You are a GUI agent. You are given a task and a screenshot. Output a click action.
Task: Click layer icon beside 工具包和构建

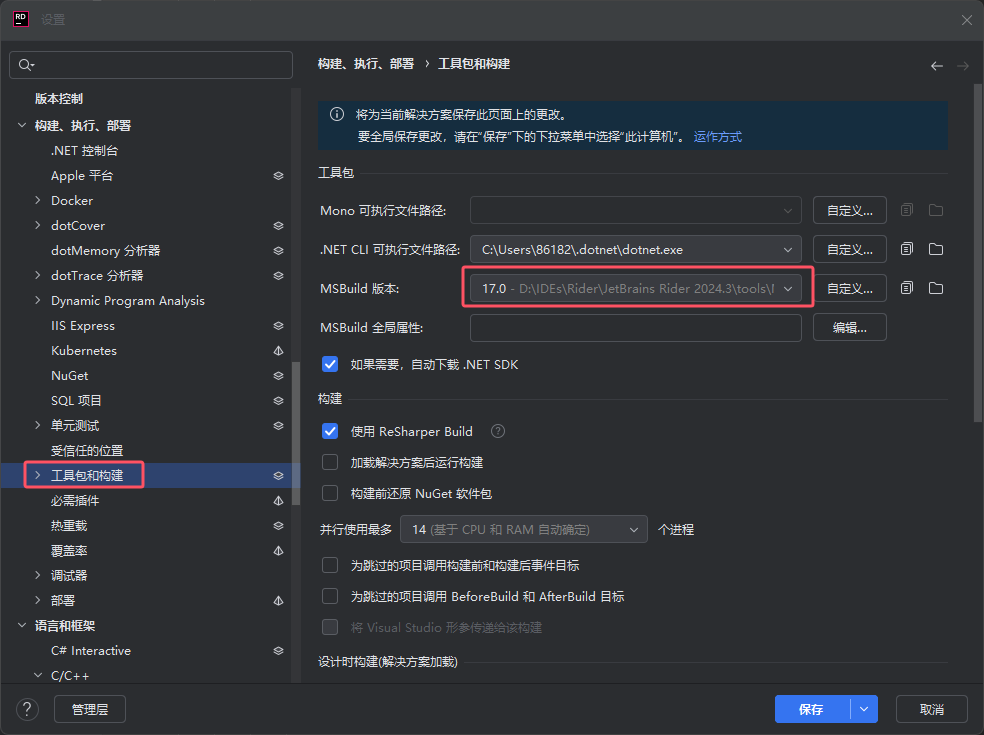[x=278, y=476]
